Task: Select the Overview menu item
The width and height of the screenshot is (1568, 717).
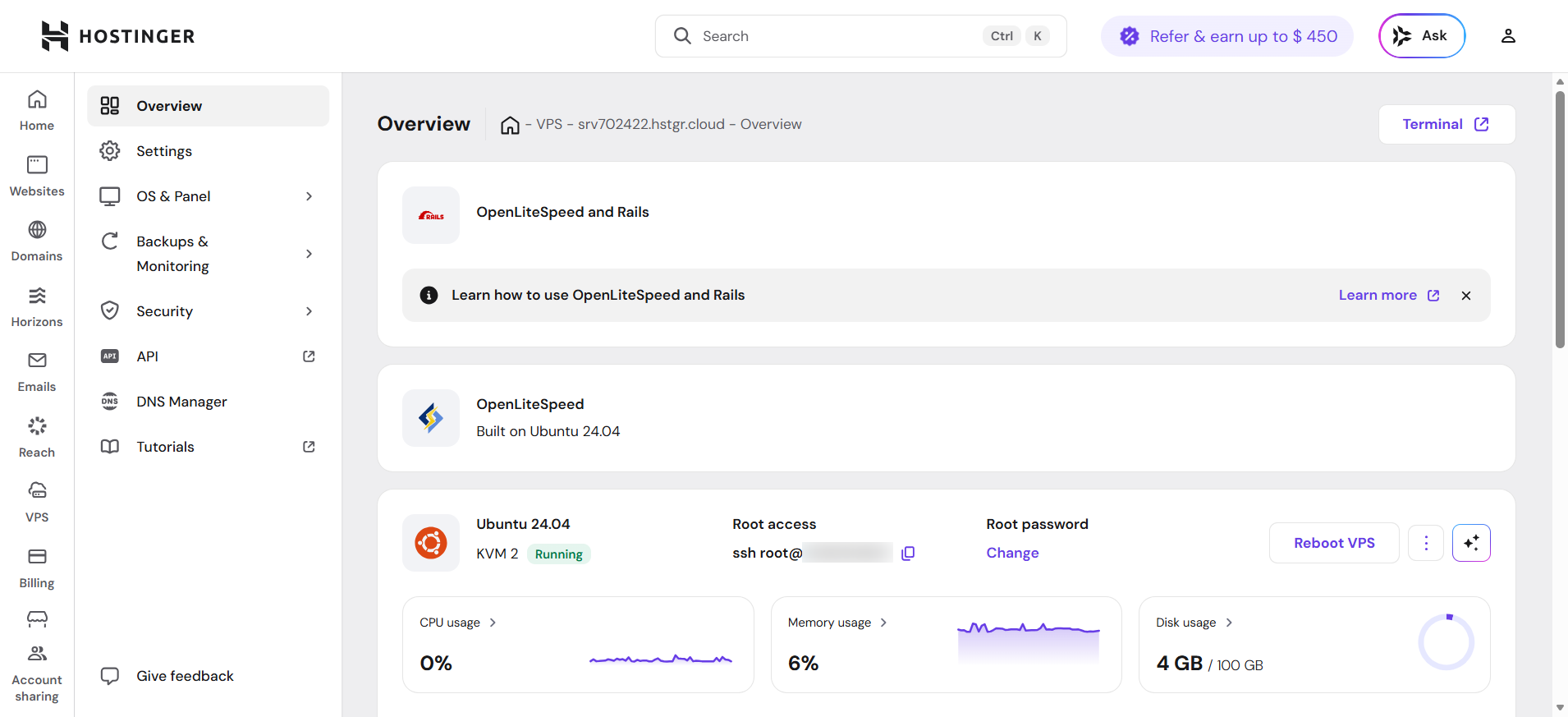Action: tap(208, 106)
